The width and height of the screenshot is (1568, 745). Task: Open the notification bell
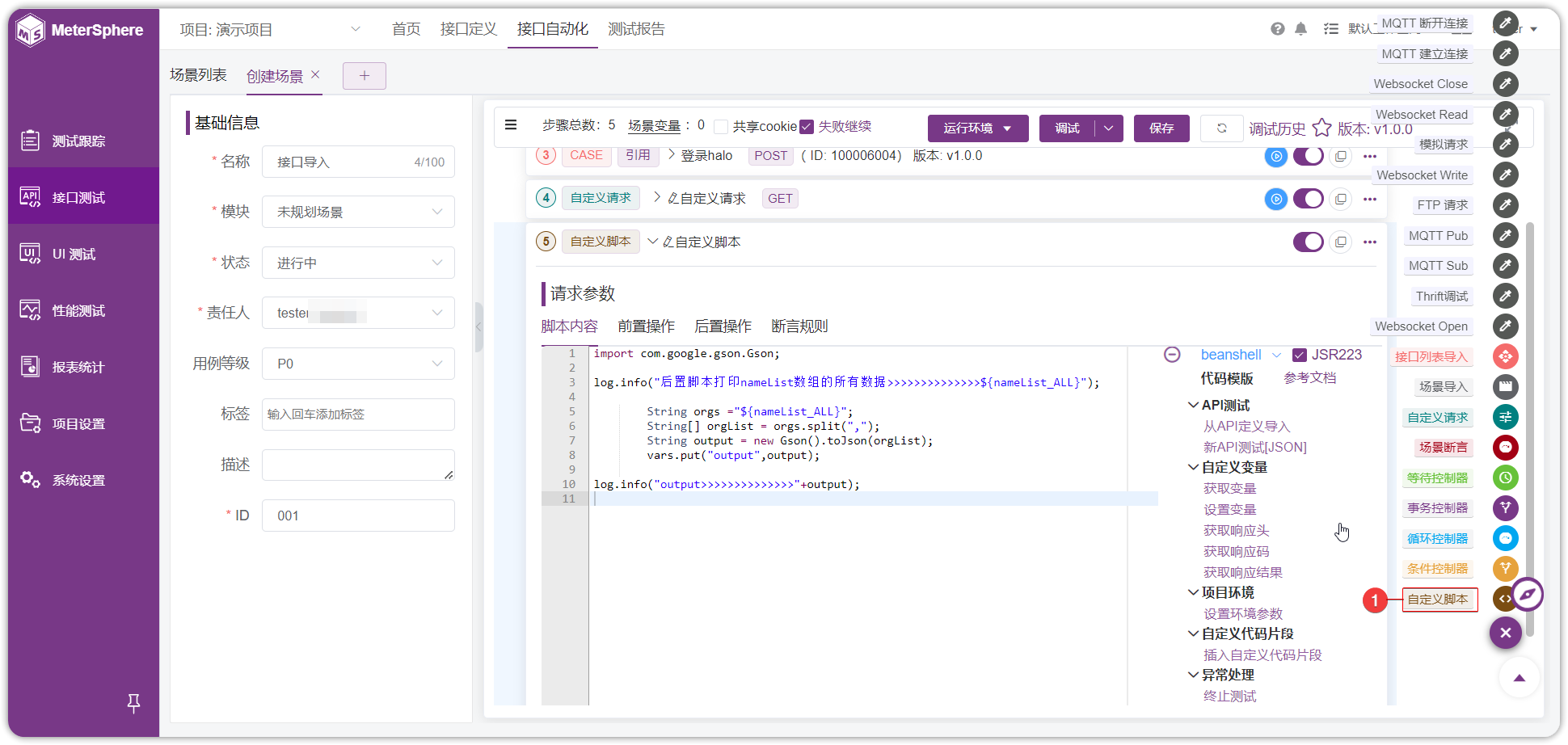[x=1300, y=29]
